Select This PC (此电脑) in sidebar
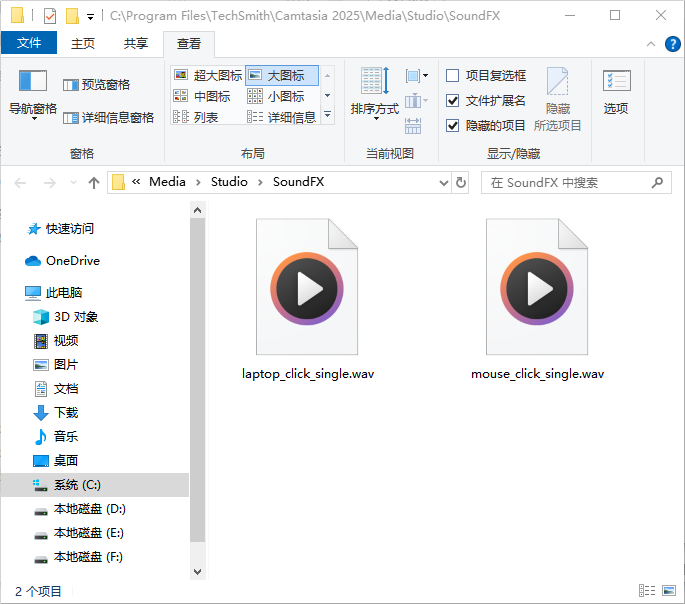This screenshot has width=685, height=604. (x=53, y=293)
